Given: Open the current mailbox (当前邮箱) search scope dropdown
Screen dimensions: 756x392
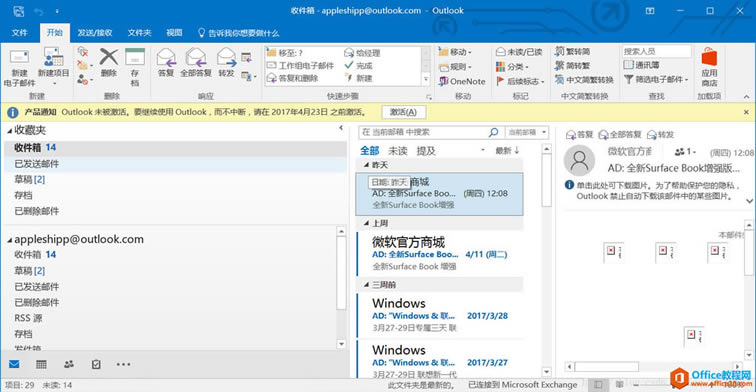Looking at the screenshot, I should [527, 132].
